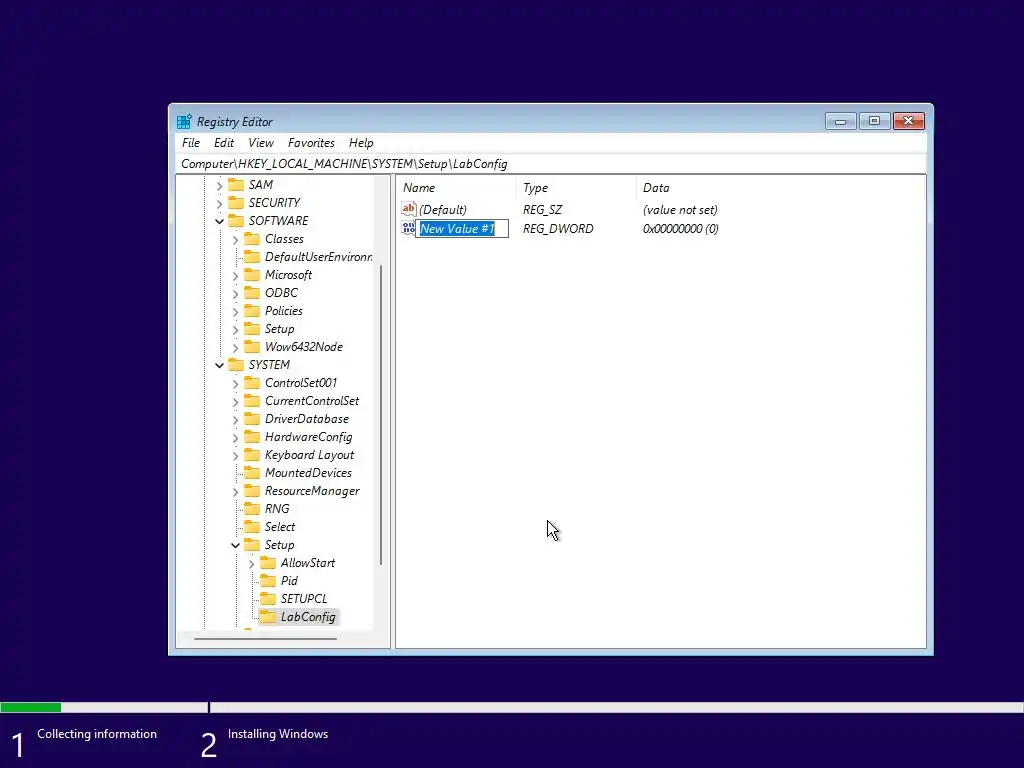Select the Classes folder icon
This screenshot has width=1024, height=768.
[x=252, y=239]
